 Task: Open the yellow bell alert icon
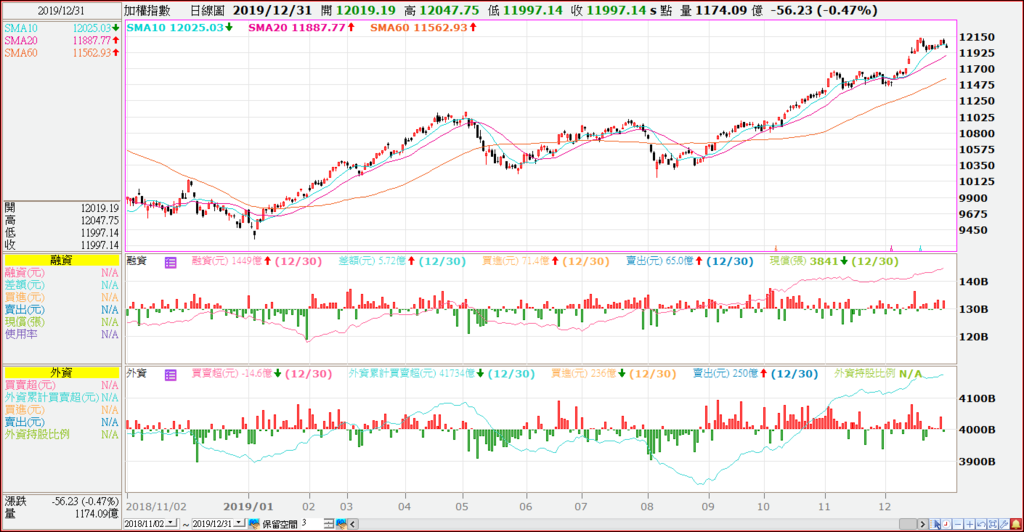[x=1016, y=524]
